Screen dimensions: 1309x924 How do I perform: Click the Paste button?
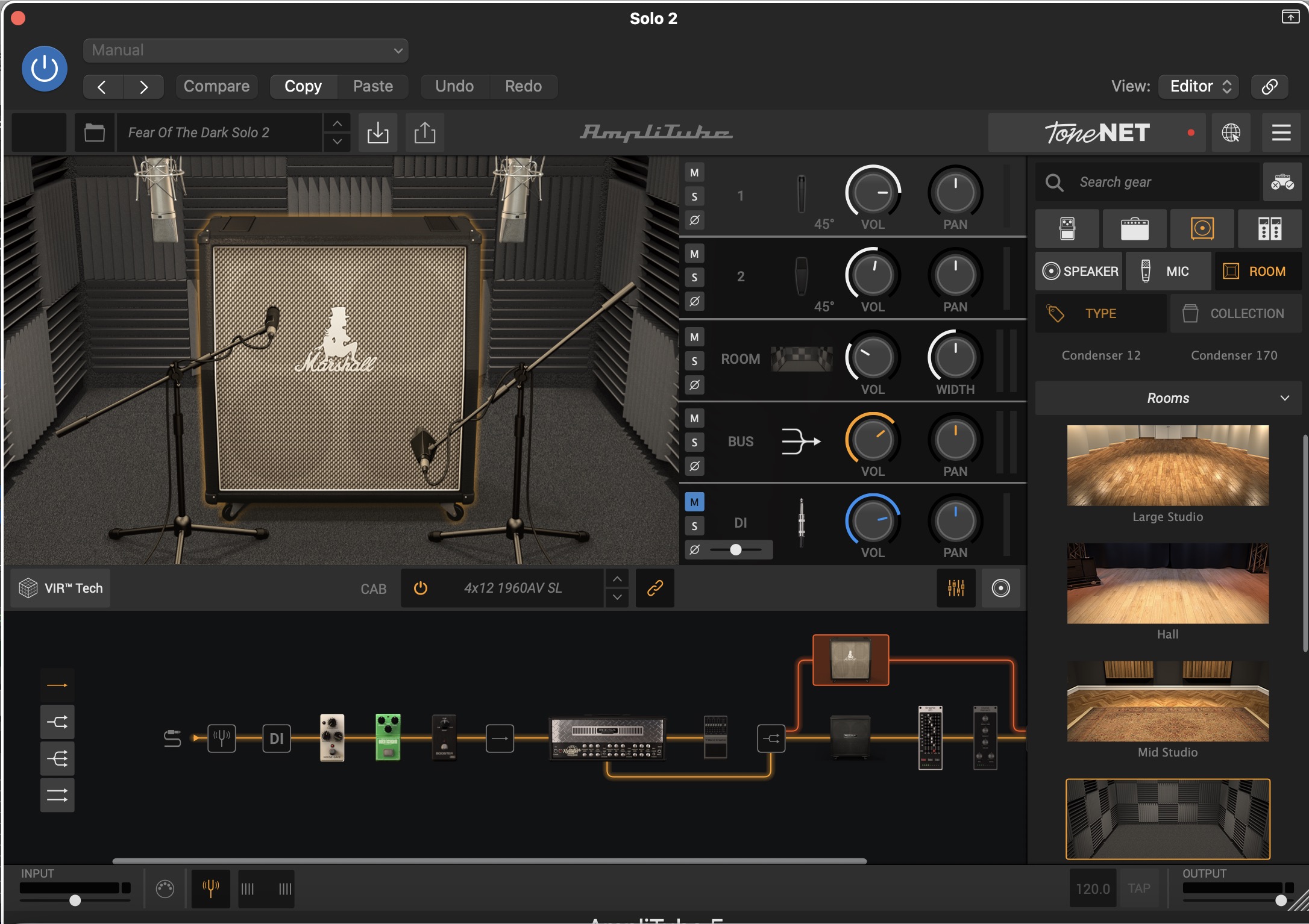coord(373,86)
